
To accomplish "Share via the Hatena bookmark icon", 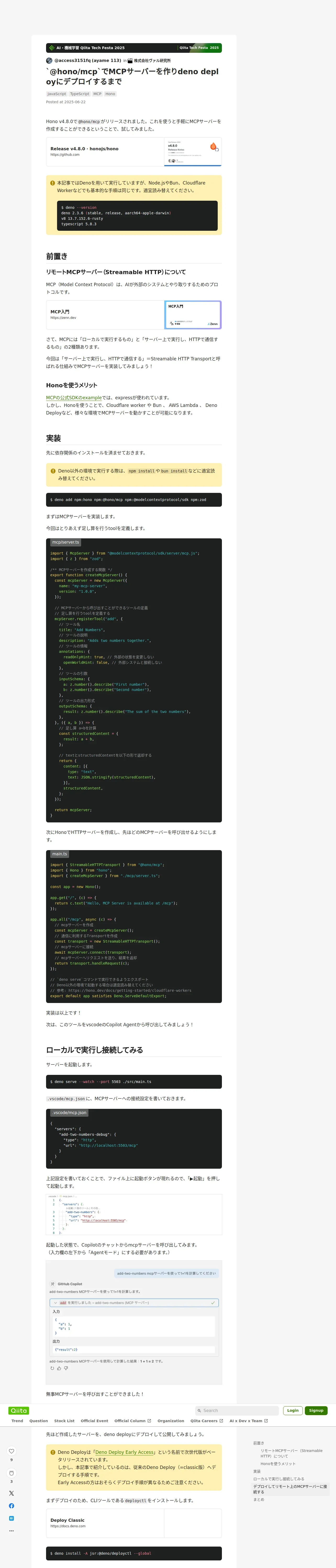I will click(x=12, y=1518).
